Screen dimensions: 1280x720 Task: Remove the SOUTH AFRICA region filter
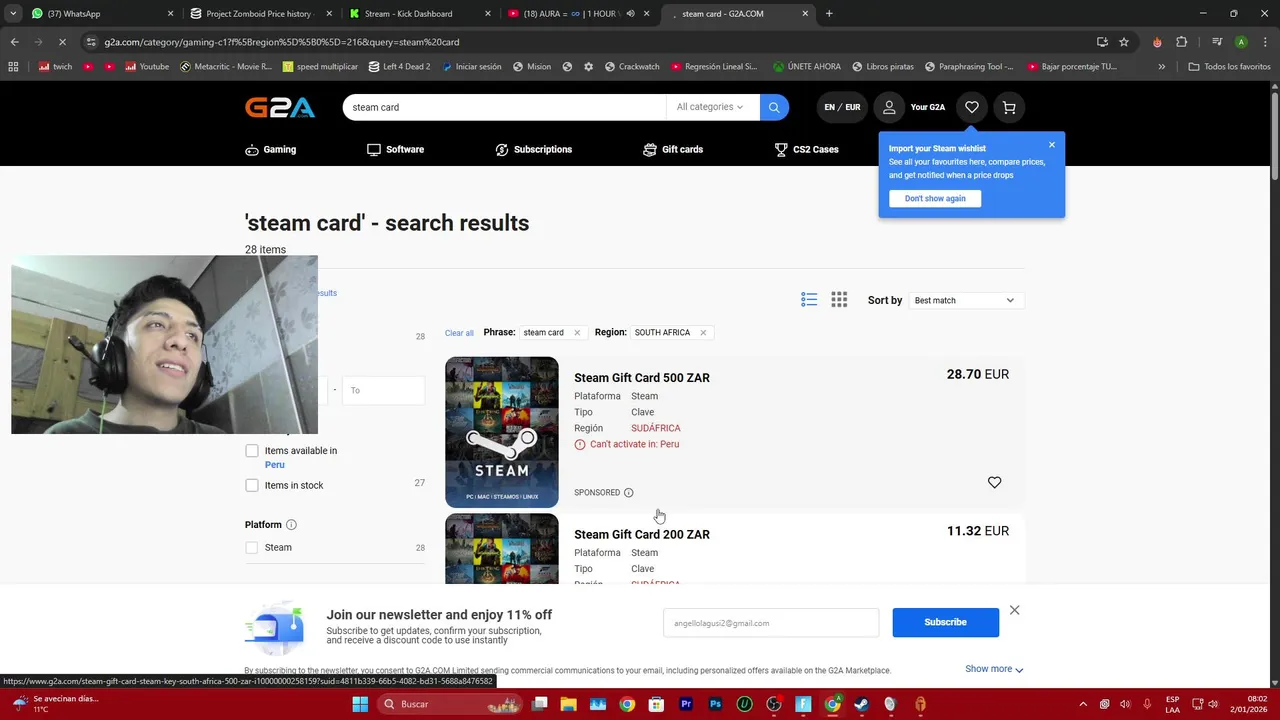[x=703, y=333]
